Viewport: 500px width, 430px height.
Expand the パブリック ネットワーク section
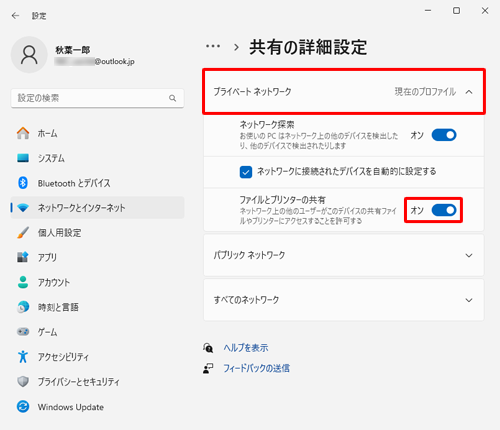344,255
